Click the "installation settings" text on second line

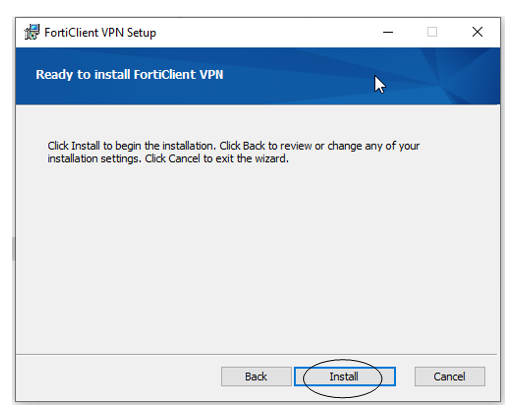94,159
